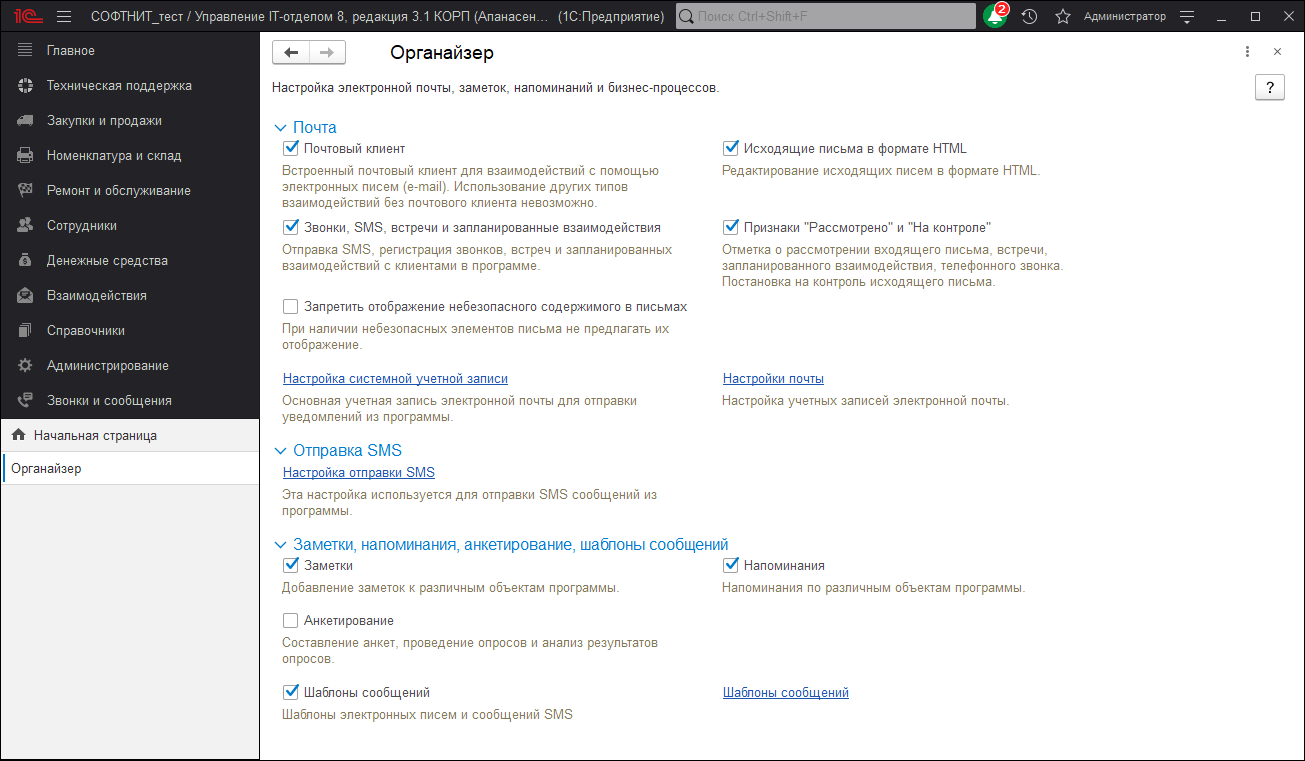Viewport: 1305px width, 761px height.
Task: Collapse the Заметки, напоминания section header
Action: click(281, 545)
